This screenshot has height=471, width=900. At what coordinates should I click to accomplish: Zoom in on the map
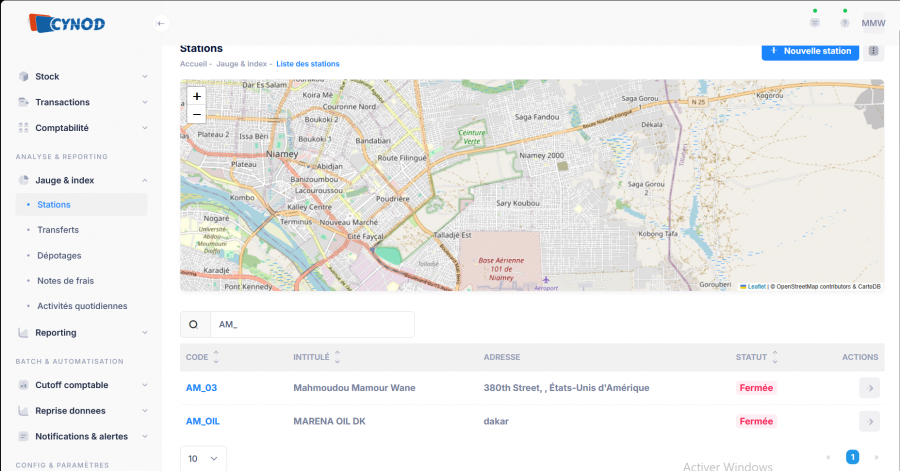[x=197, y=97]
